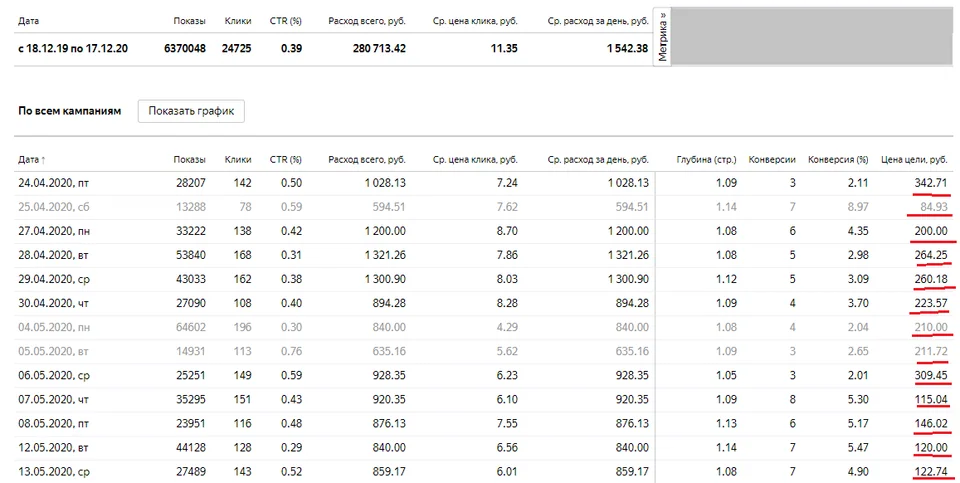
Task: Click average click price 11.35
Action: (504, 48)
